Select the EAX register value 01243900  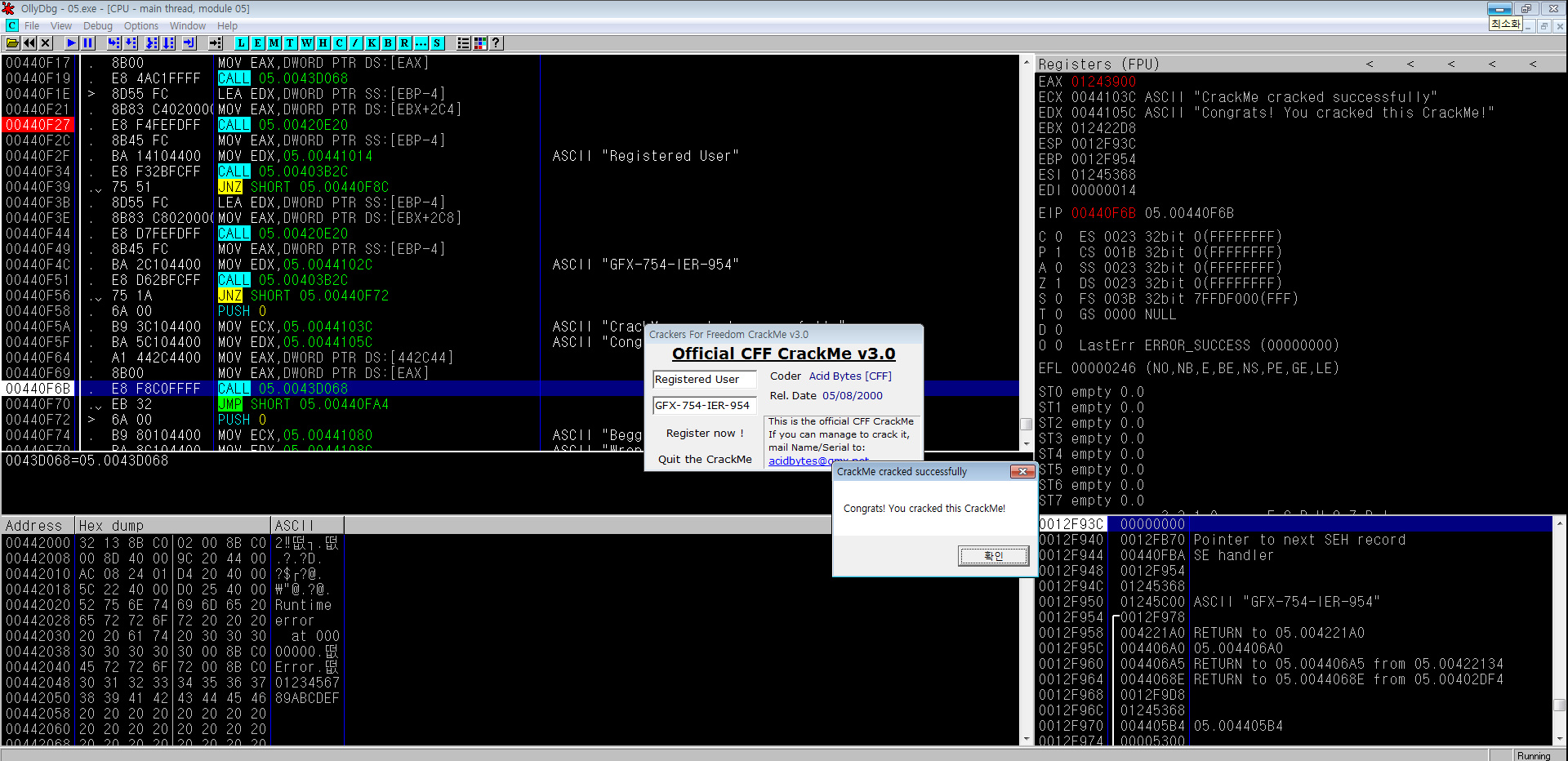coord(1103,82)
